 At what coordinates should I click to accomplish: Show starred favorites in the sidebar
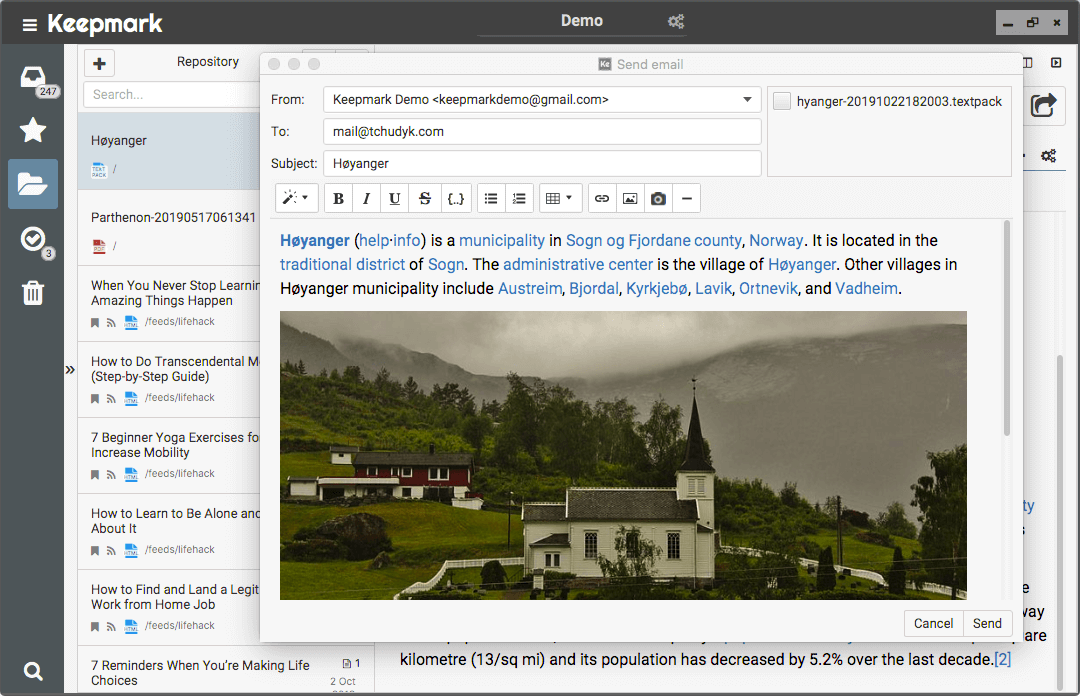[33, 130]
